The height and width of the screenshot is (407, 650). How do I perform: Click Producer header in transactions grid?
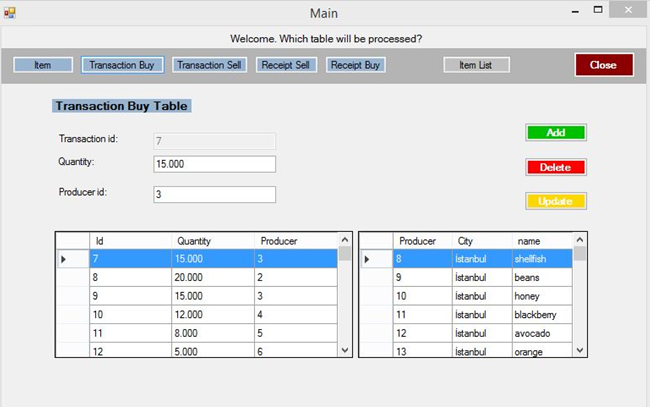tap(296, 241)
